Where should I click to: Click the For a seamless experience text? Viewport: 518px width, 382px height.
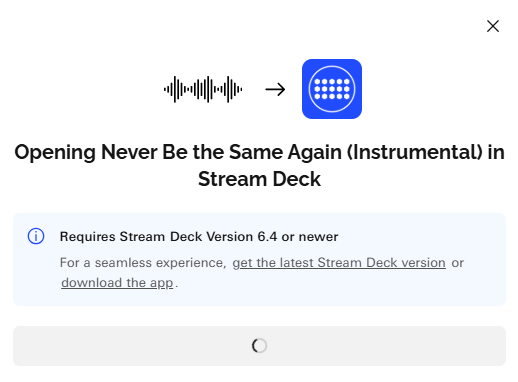coord(143,263)
